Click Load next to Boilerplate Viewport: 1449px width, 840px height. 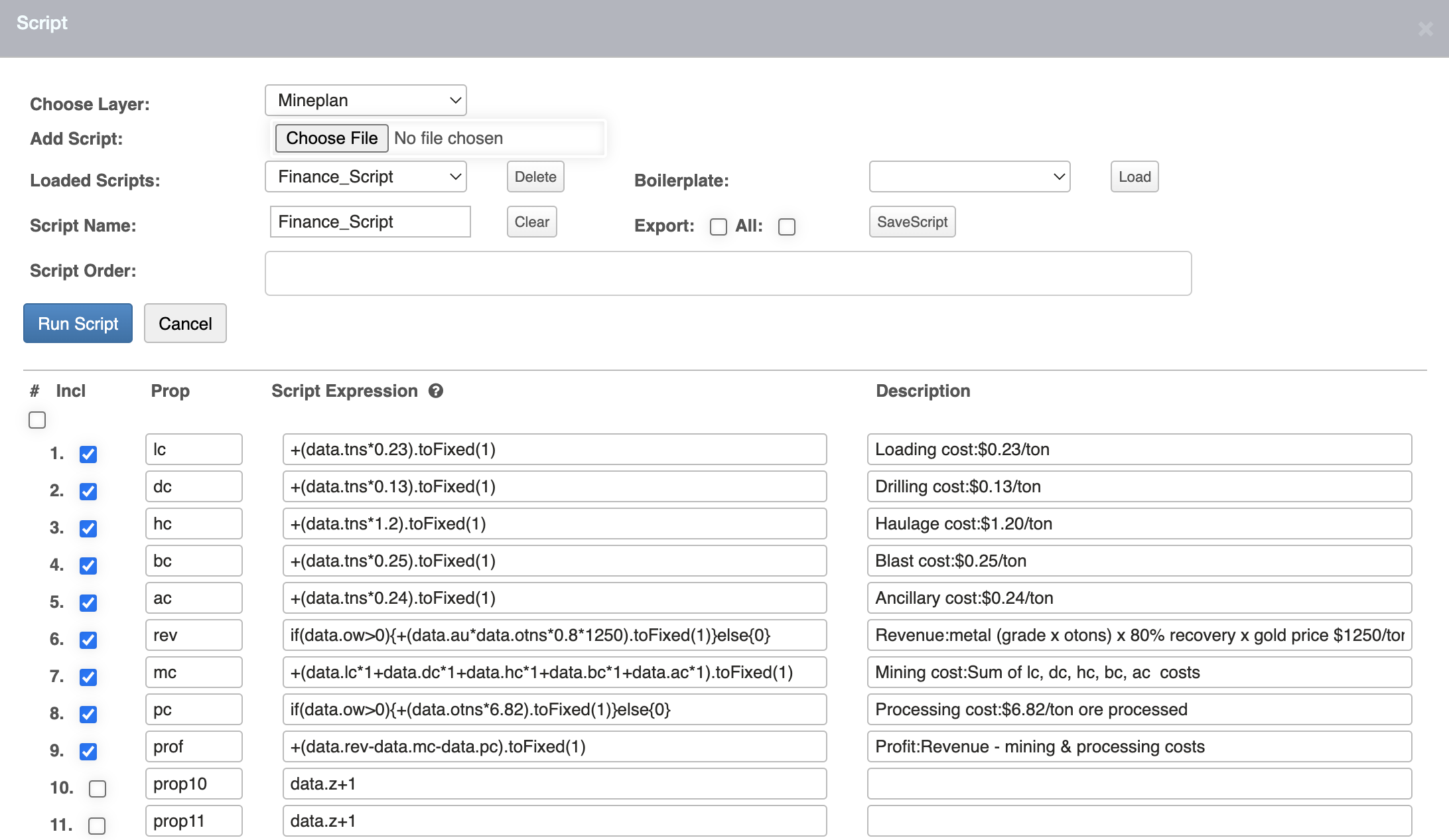click(x=1134, y=176)
